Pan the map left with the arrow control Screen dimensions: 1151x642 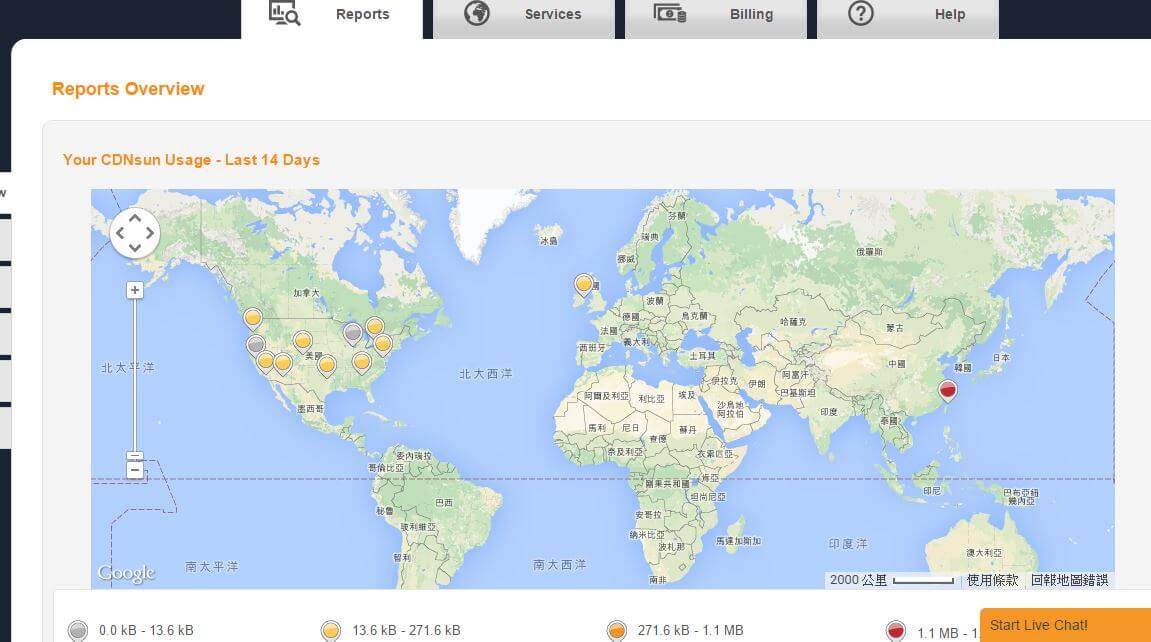click(120, 233)
